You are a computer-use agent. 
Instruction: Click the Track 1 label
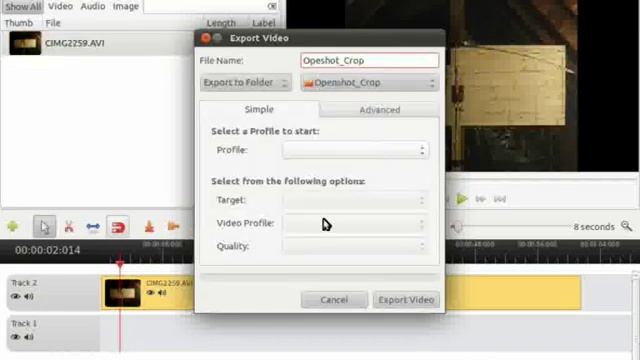(24, 323)
